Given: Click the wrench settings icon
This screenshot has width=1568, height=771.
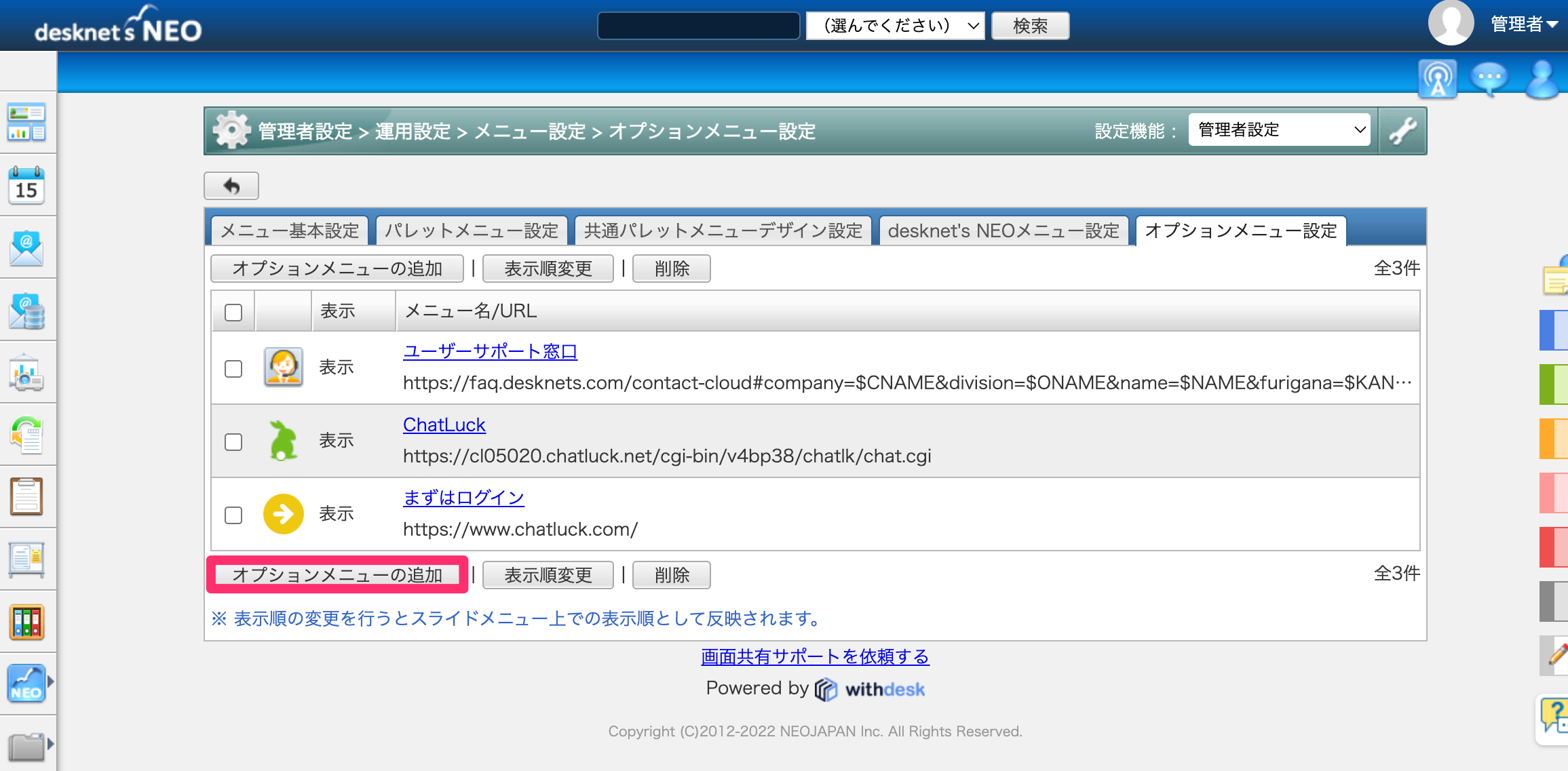Looking at the screenshot, I should click(1402, 130).
